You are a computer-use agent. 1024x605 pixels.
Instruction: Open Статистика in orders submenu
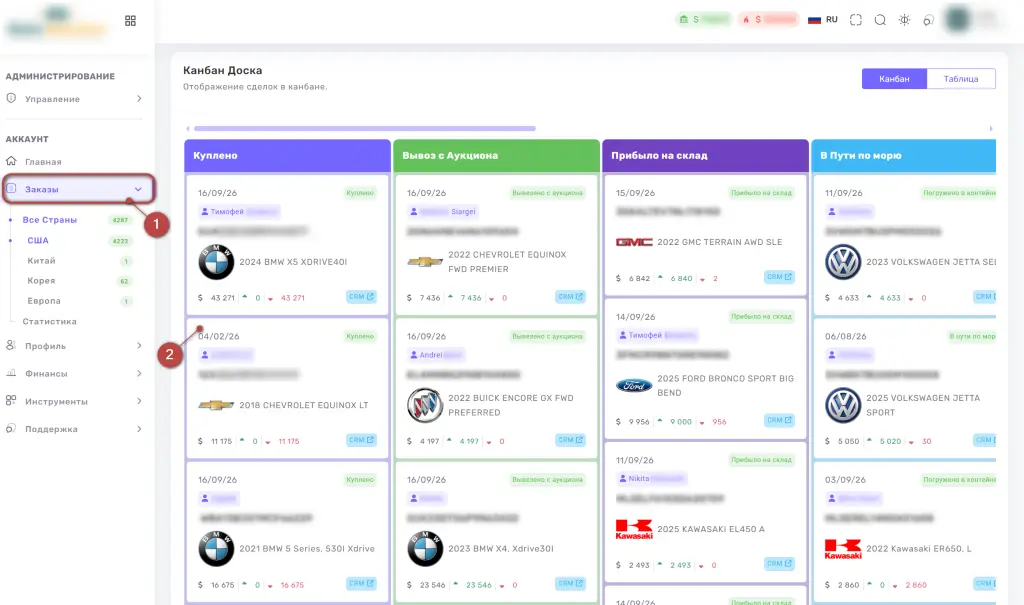point(50,321)
